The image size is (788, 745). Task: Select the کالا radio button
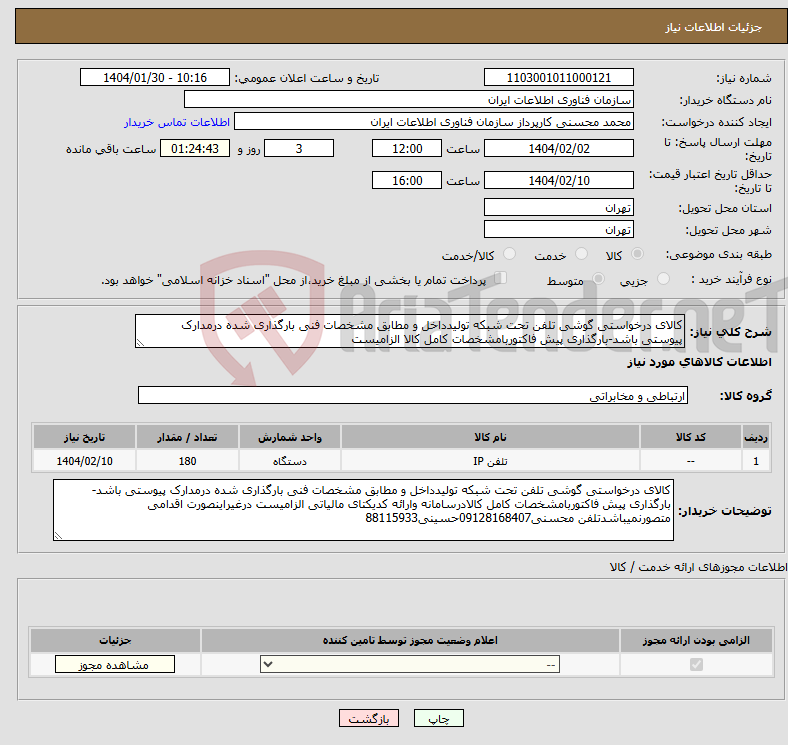click(x=637, y=254)
